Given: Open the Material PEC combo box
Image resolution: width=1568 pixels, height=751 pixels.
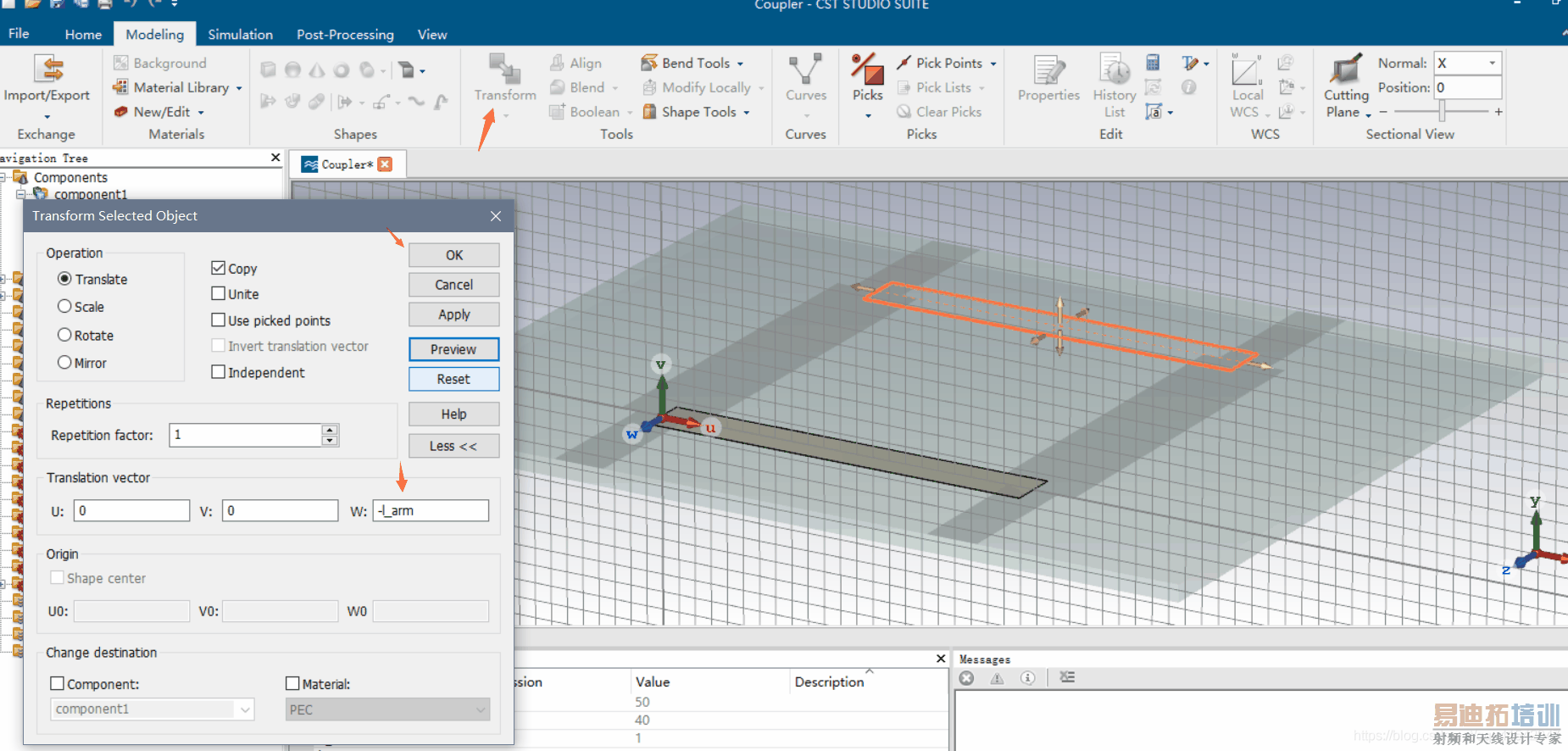Looking at the screenshot, I should (x=387, y=709).
